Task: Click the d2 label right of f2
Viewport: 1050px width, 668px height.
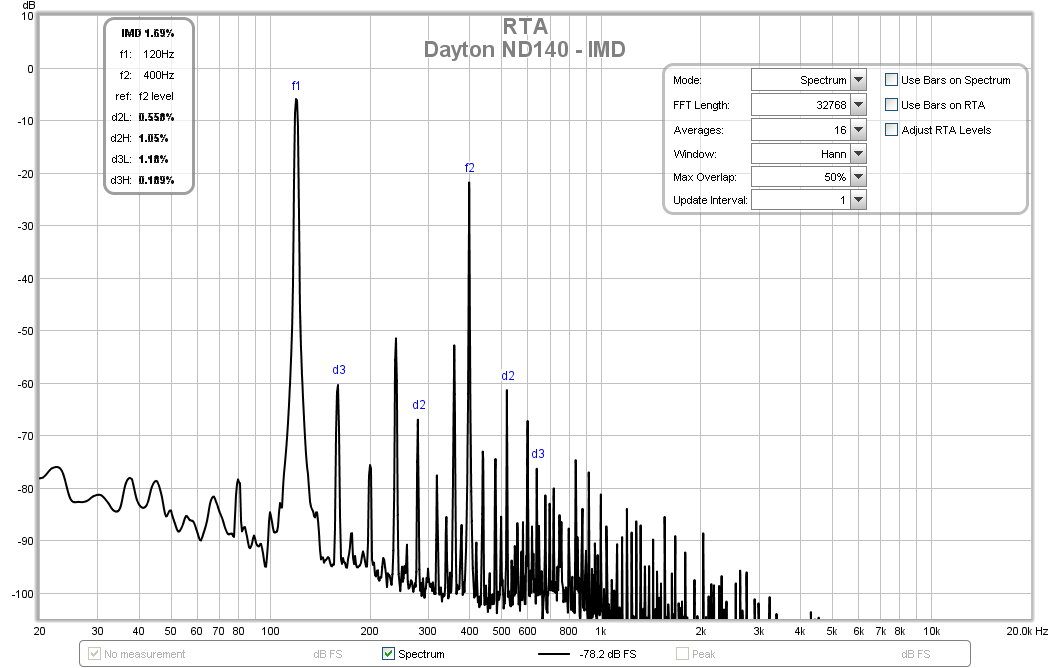Action: pyautogui.click(x=508, y=376)
